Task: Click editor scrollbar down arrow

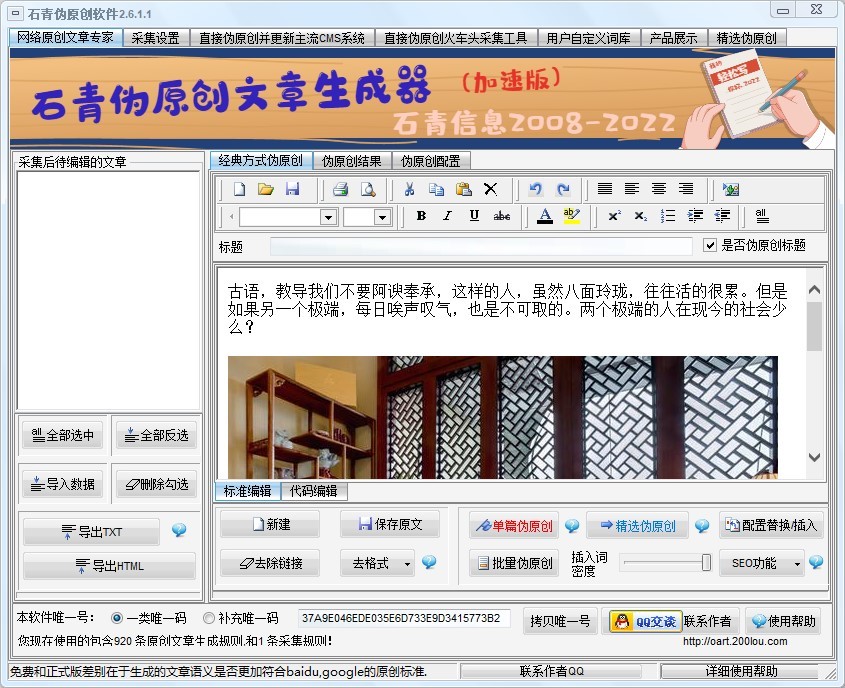Action: [x=814, y=457]
